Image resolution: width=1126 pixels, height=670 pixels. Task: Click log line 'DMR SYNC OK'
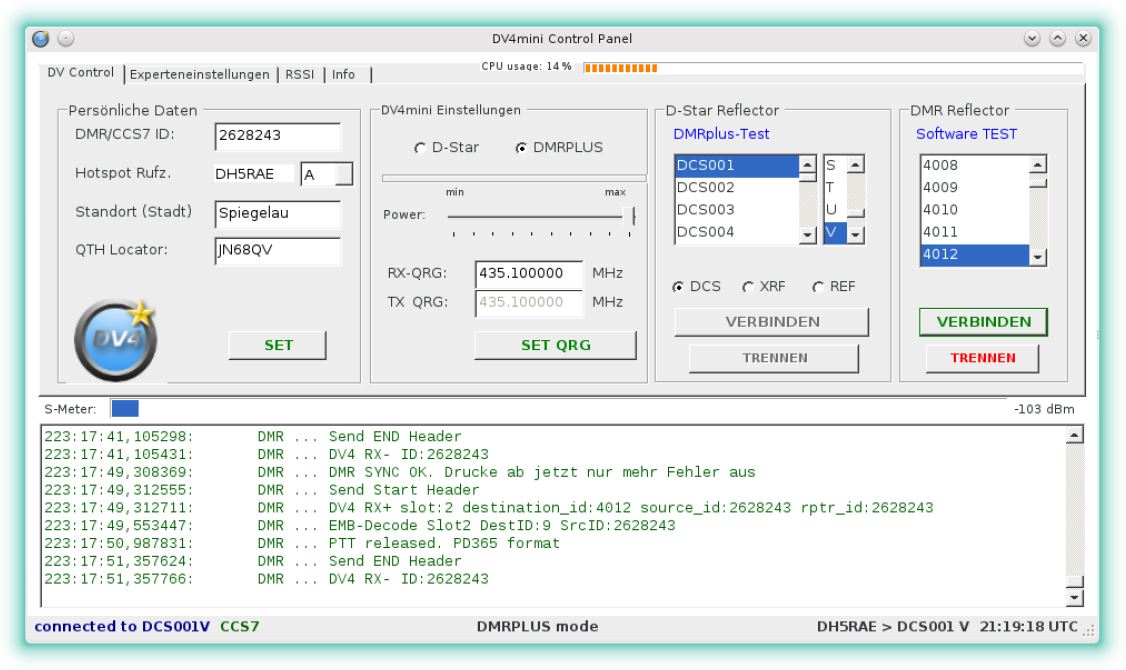(381, 473)
